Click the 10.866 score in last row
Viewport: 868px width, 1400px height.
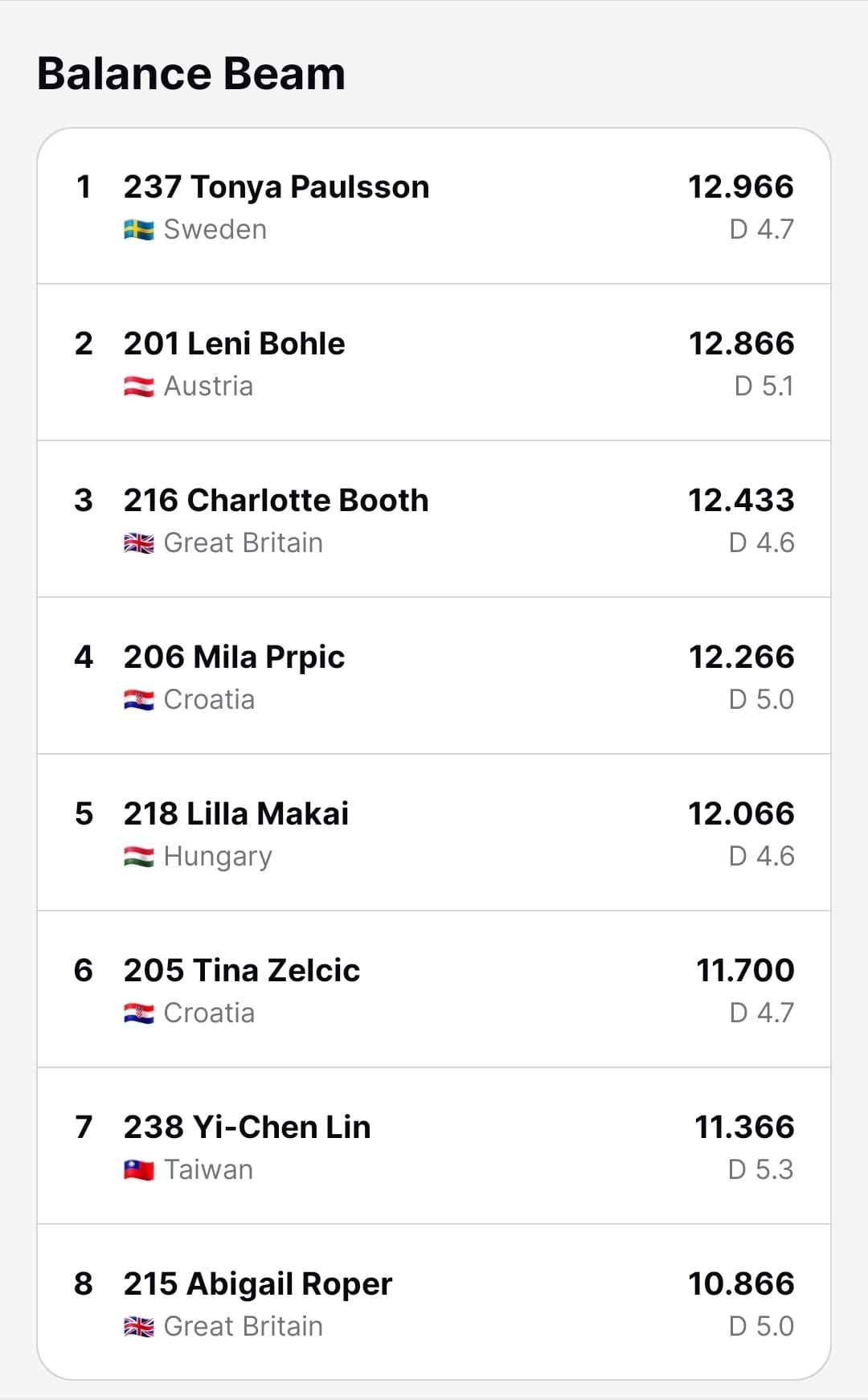(x=740, y=1284)
